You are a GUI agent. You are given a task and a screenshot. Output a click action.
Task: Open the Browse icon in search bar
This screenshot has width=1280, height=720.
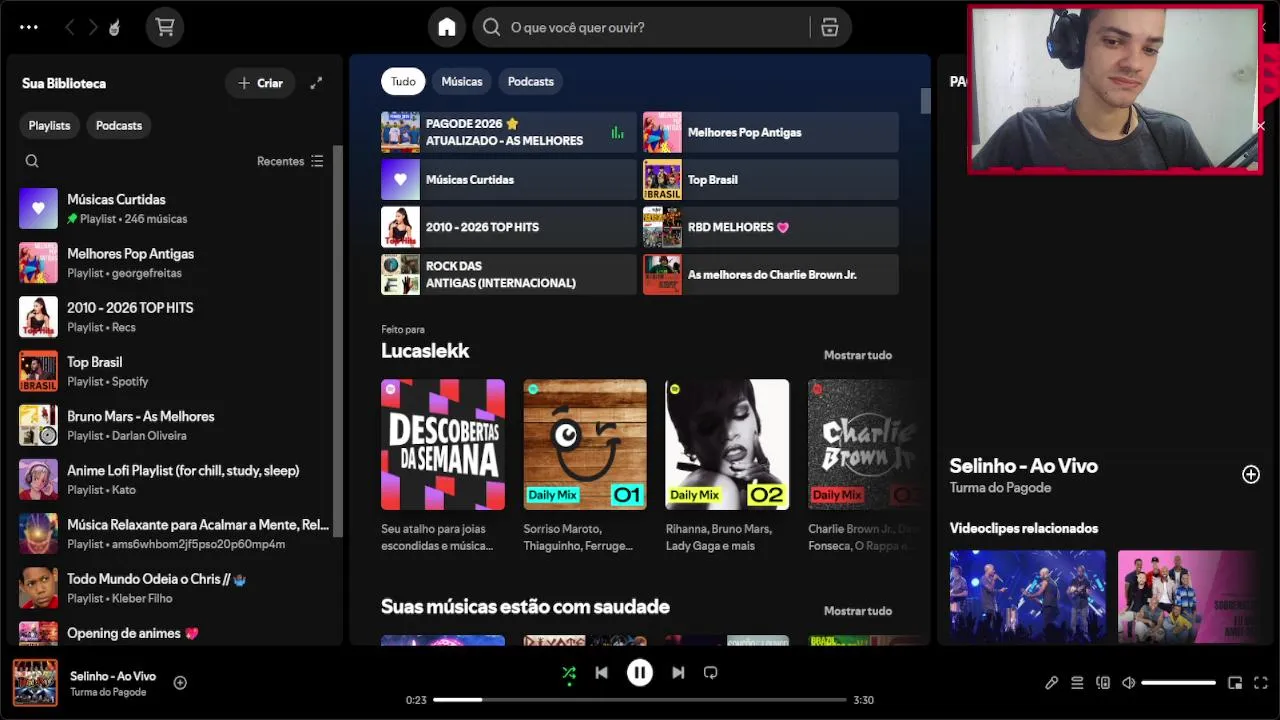[829, 27]
